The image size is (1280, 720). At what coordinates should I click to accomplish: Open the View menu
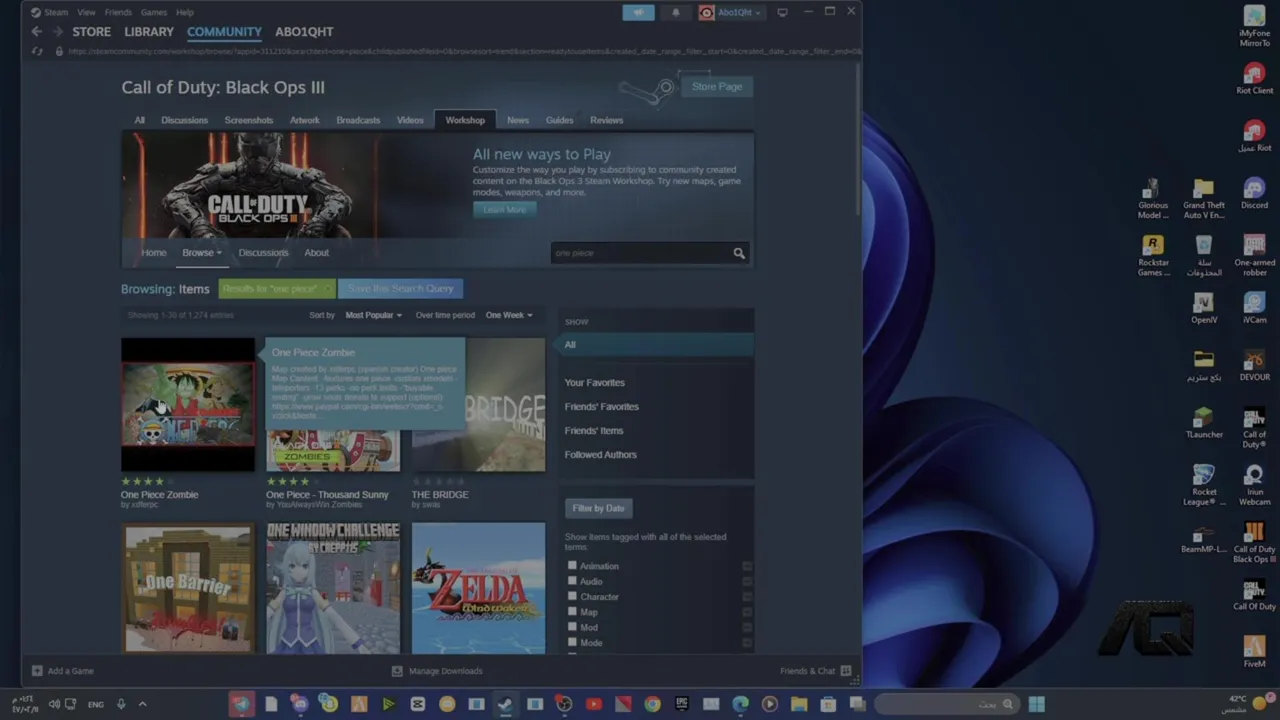click(x=87, y=12)
